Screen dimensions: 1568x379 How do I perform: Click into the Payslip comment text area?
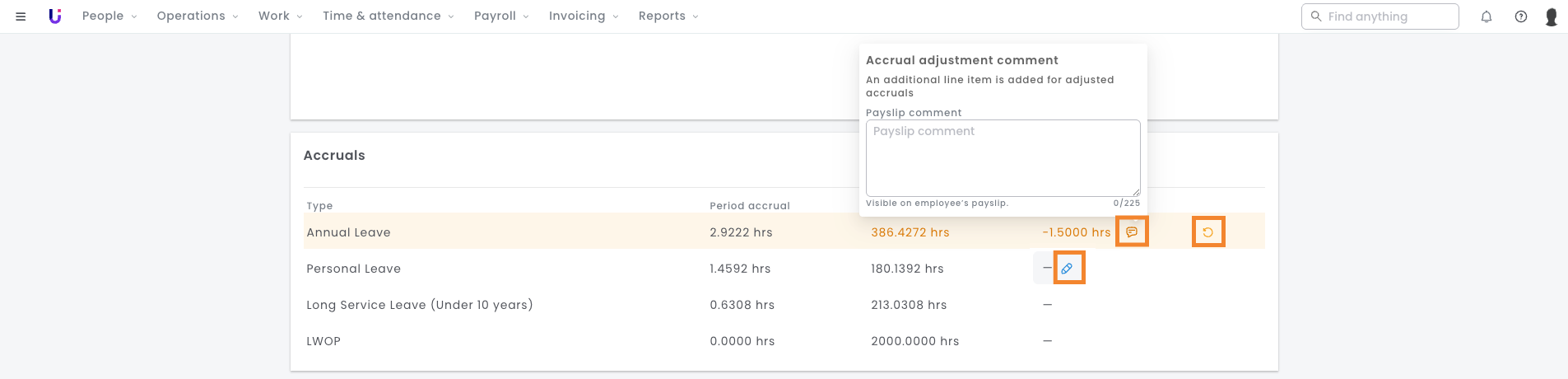pyautogui.click(x=1003, y=158)
